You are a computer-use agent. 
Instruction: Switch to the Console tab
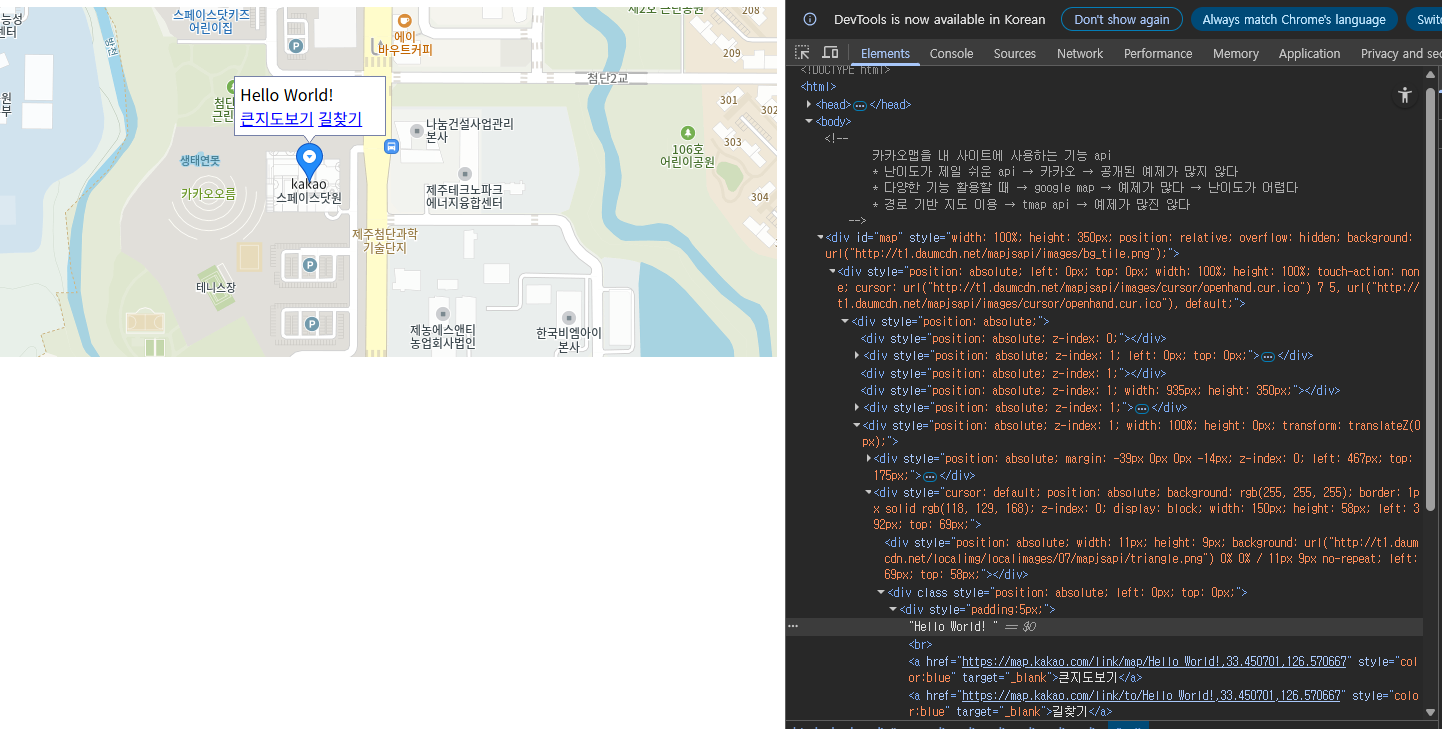pyautogui.click(x=951, y=53)
